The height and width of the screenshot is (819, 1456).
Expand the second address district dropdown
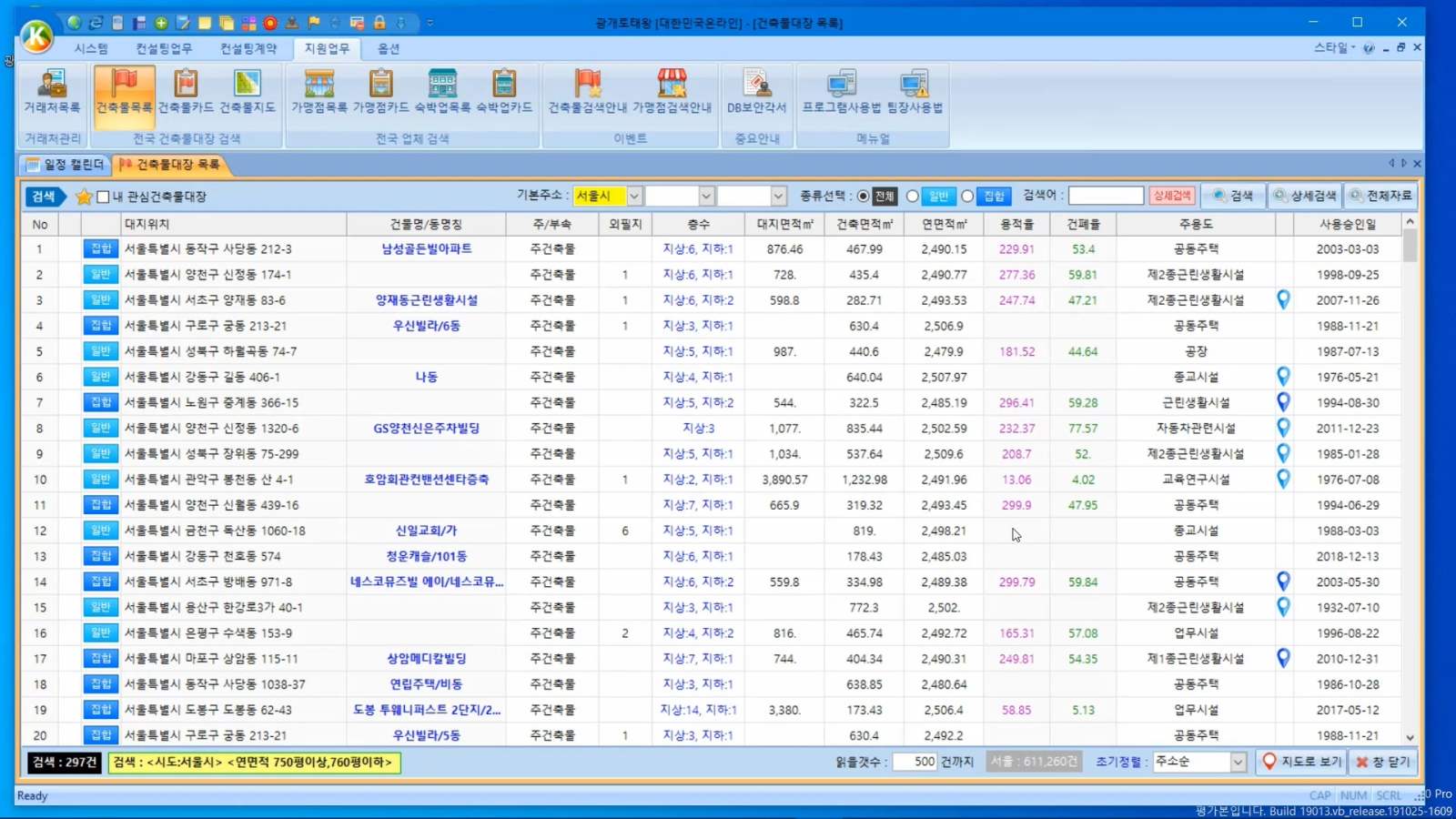pos(705,196)
